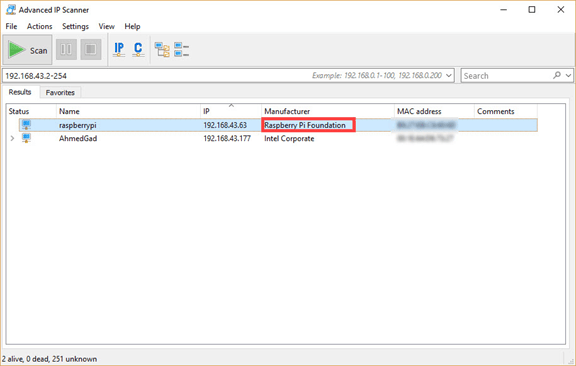Click the AhmedGad device status icon

coord(26,138)
